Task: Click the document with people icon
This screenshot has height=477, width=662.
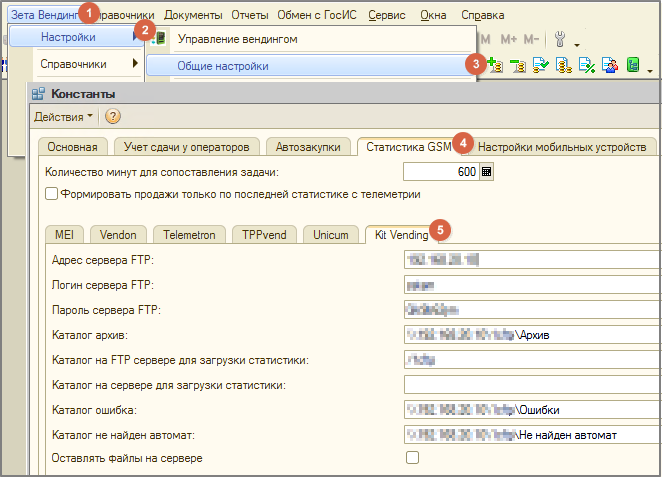Action: [x=610, y=65]
